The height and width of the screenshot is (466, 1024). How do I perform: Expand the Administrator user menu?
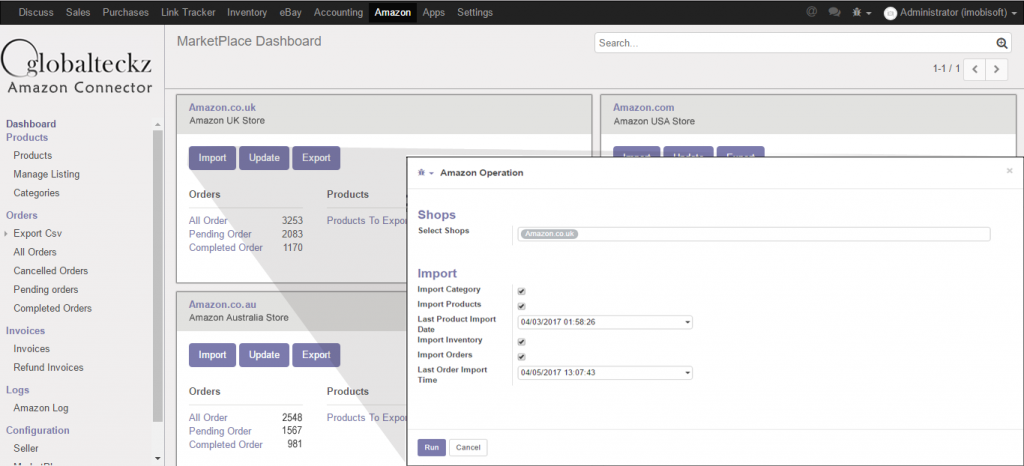950,12
